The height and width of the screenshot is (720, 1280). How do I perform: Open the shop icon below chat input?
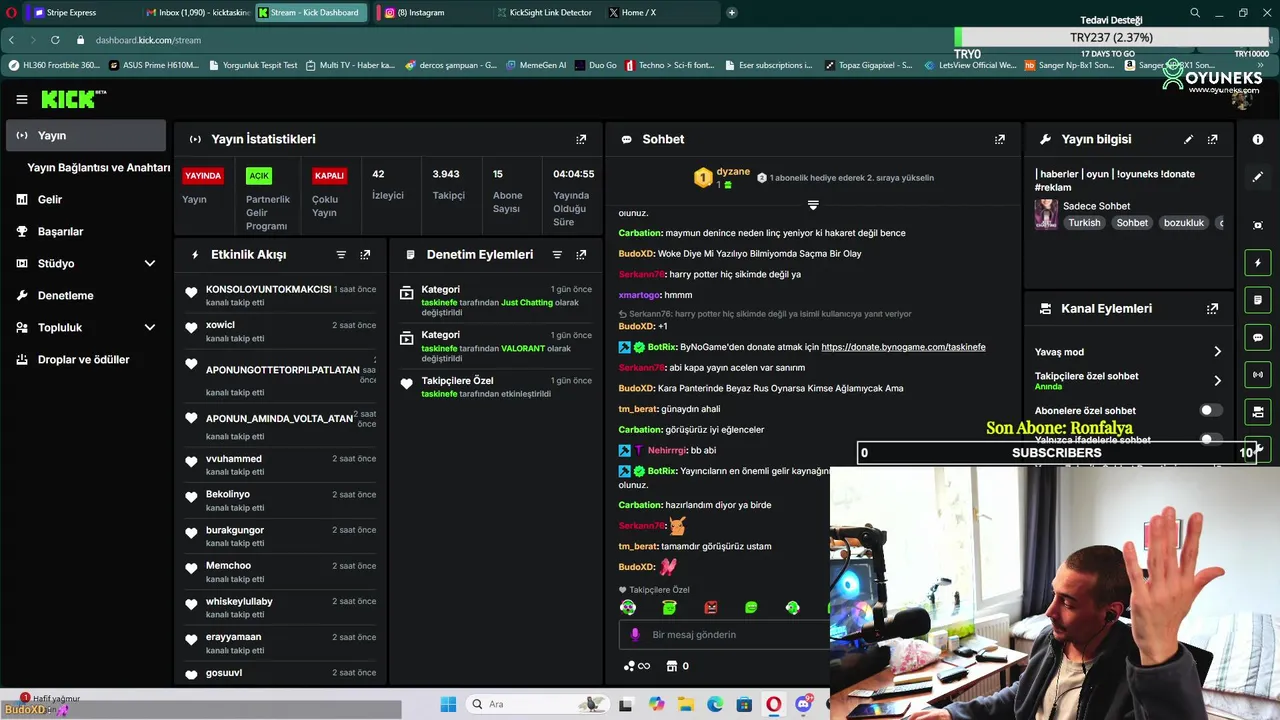(x=672, y=666)
